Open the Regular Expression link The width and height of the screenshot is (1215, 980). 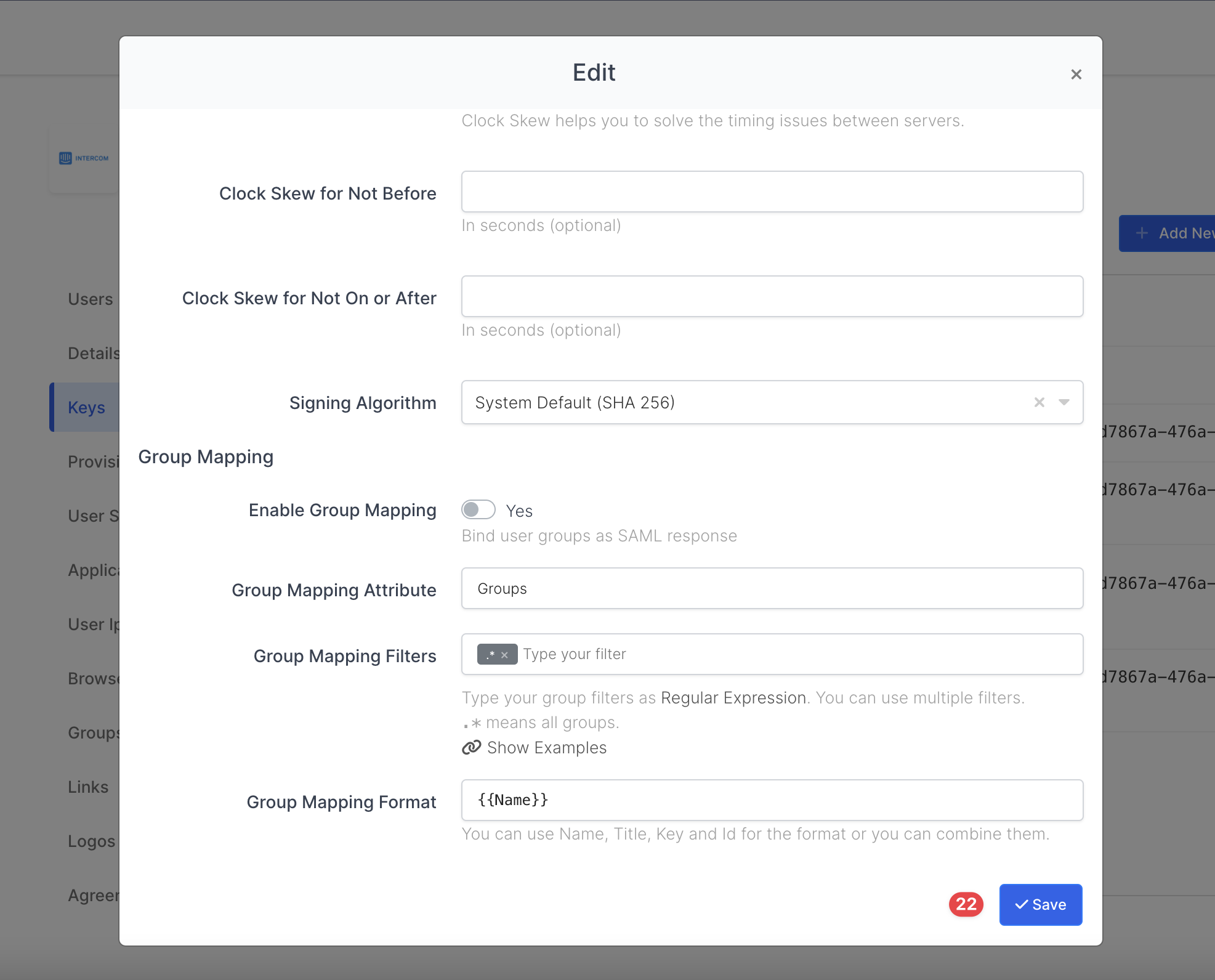(x=733, y=698)
